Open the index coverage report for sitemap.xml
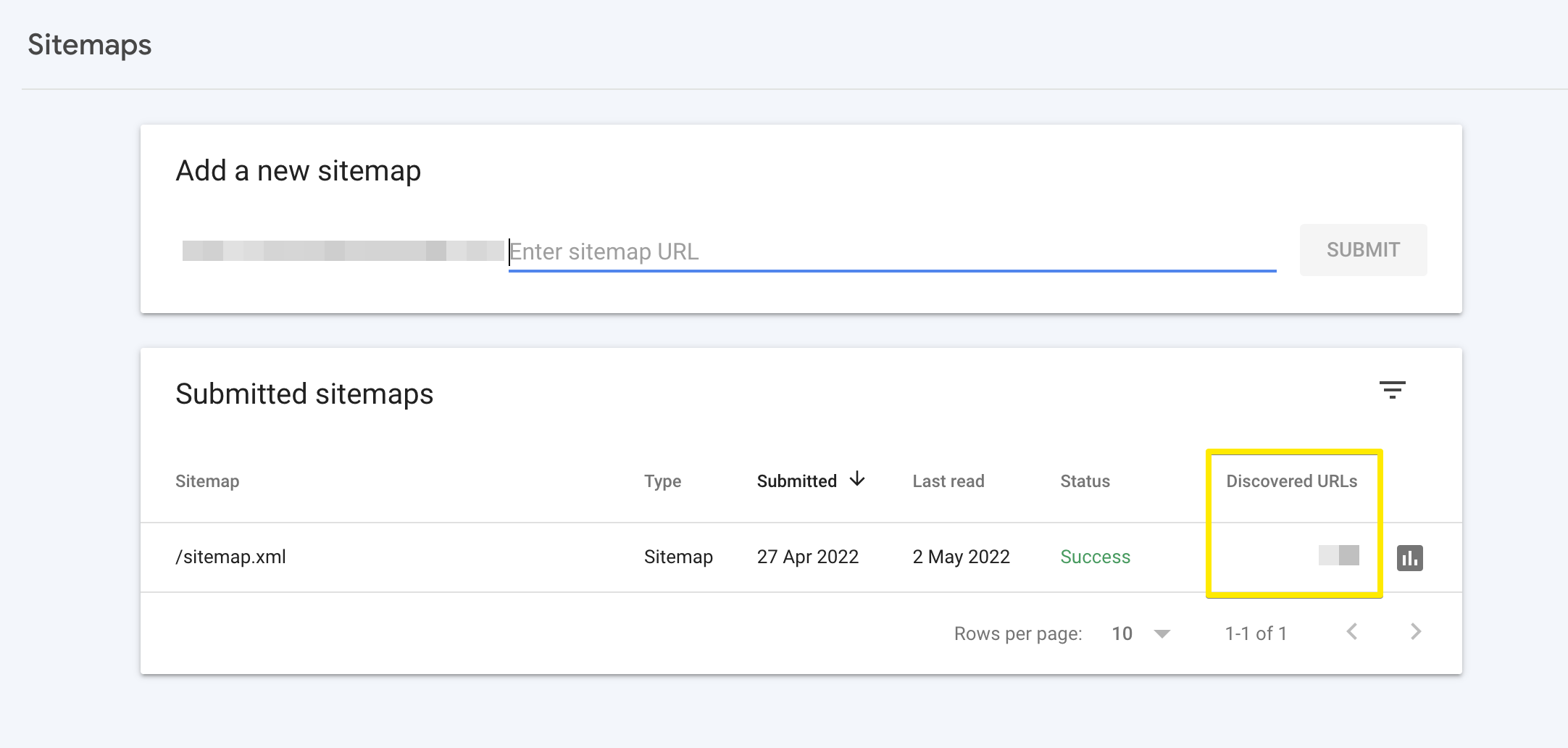The width and height of the screenshot is (1568, 748). click(x=1411, y=557)
